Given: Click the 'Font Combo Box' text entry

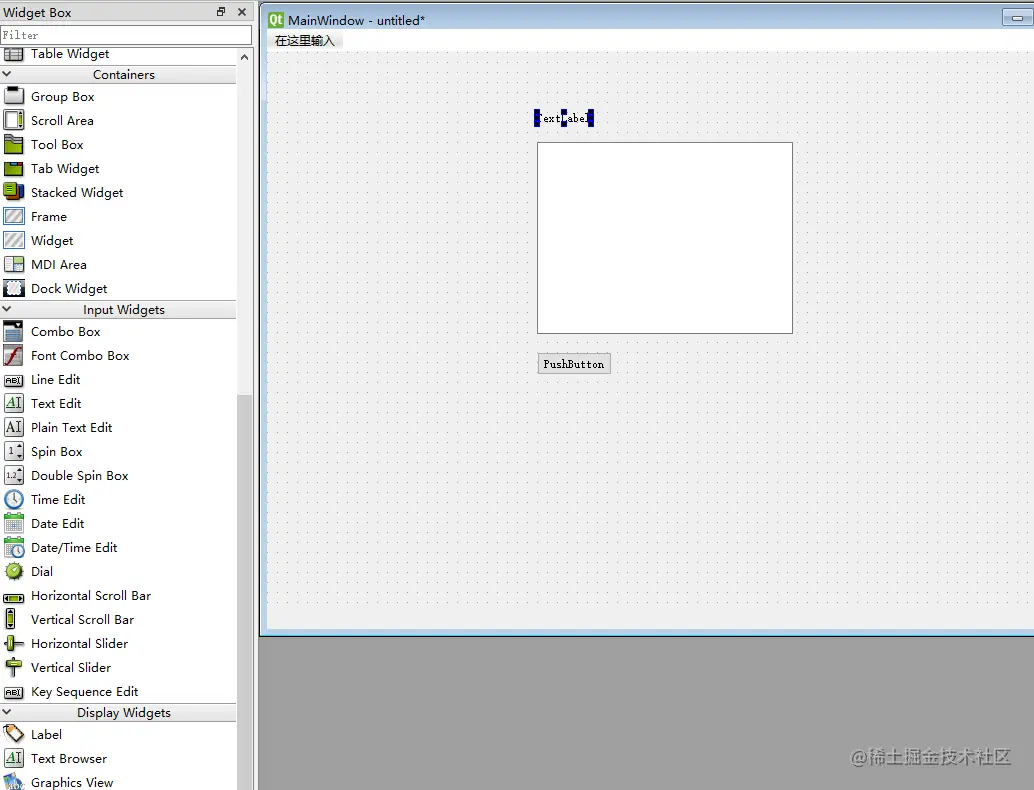Looking at the screenshot, I should click(x=80, y=355).
